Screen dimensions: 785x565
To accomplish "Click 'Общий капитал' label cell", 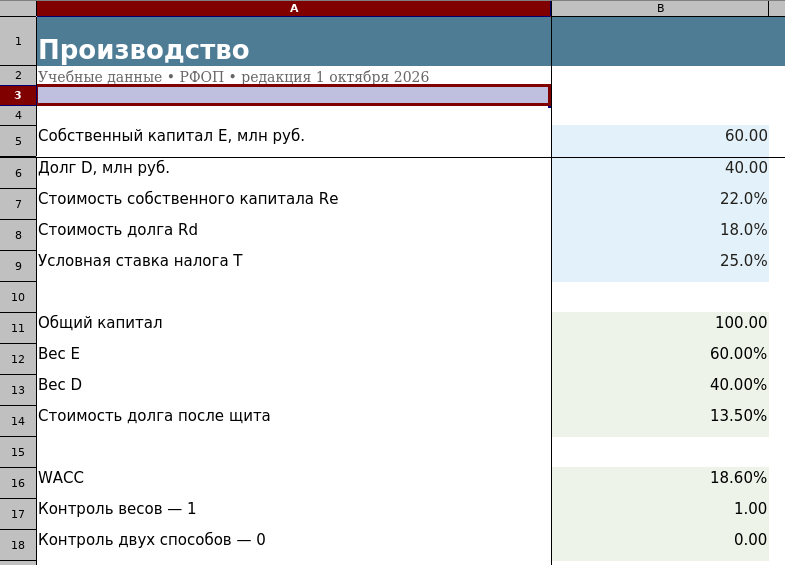I will click(x=294, y=328).
